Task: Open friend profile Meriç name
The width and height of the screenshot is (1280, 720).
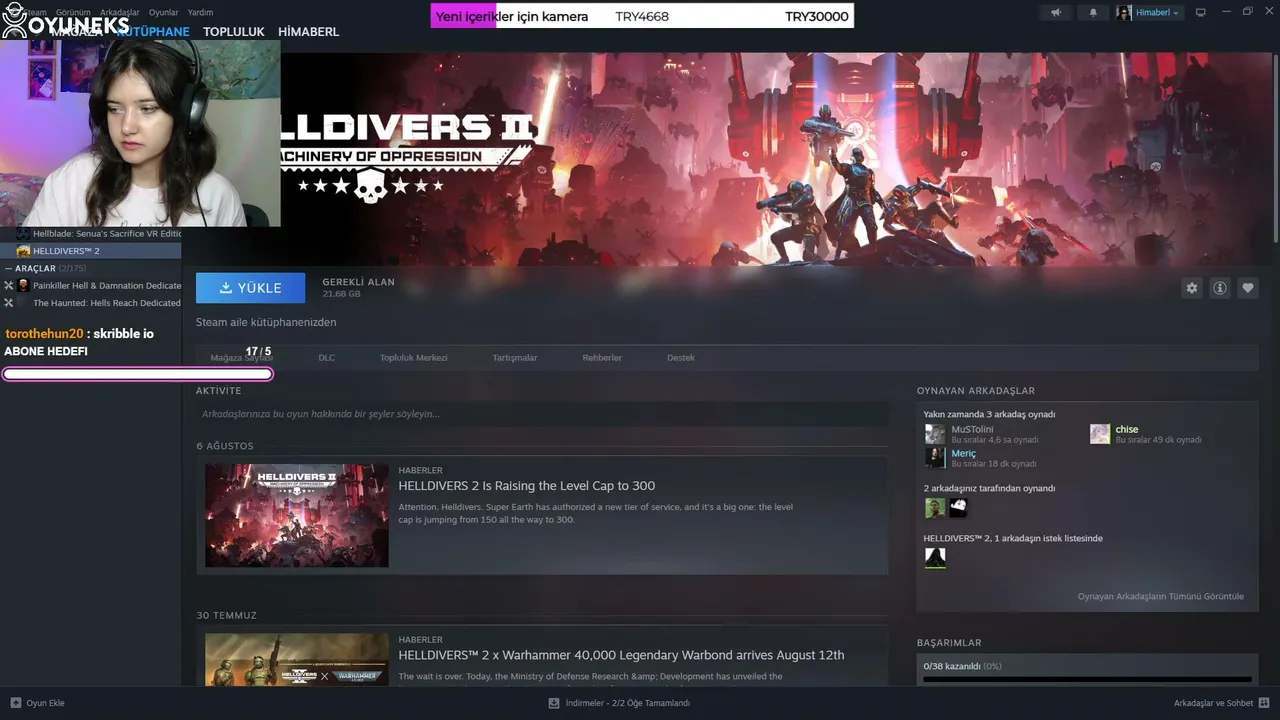Action: point(963,453)
